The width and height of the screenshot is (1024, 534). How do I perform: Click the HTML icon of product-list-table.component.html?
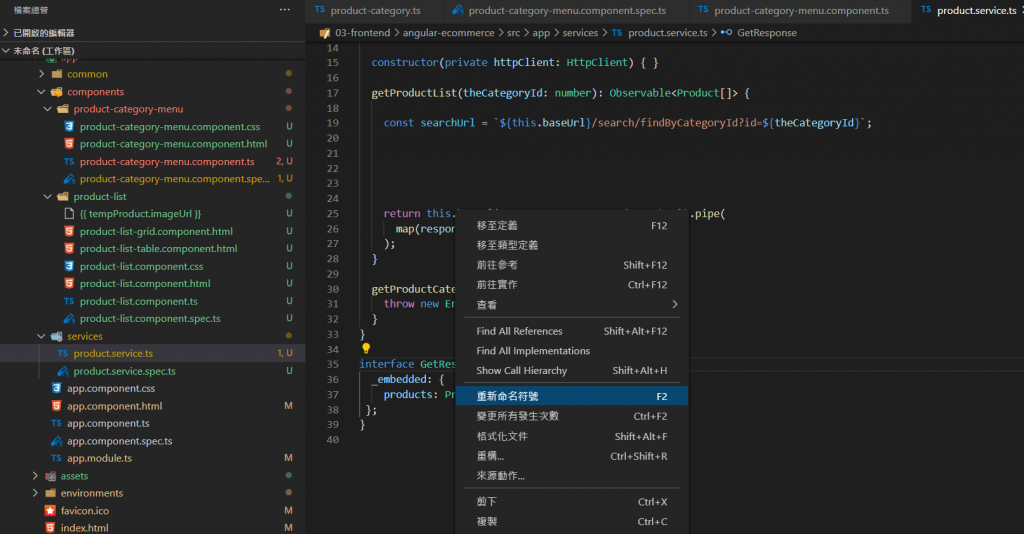click(69, 249)
